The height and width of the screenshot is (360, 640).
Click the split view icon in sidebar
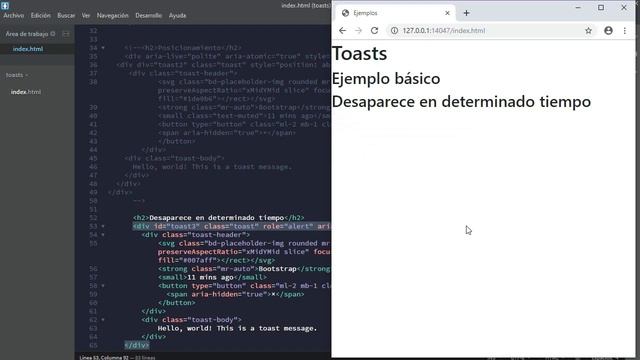pyautogui.click(x=66, y=34)
